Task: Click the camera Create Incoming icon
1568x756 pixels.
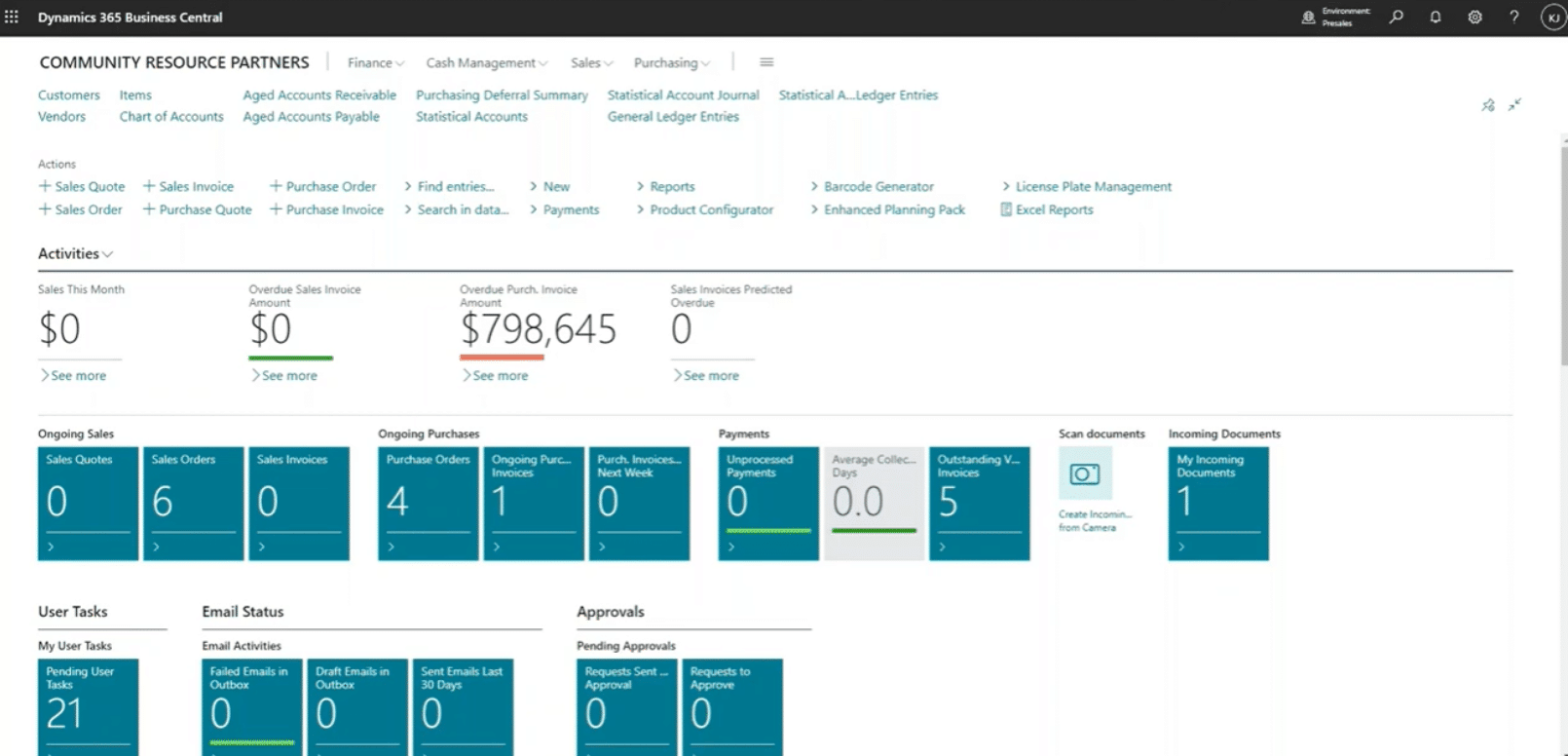Action: point(1085,473)
